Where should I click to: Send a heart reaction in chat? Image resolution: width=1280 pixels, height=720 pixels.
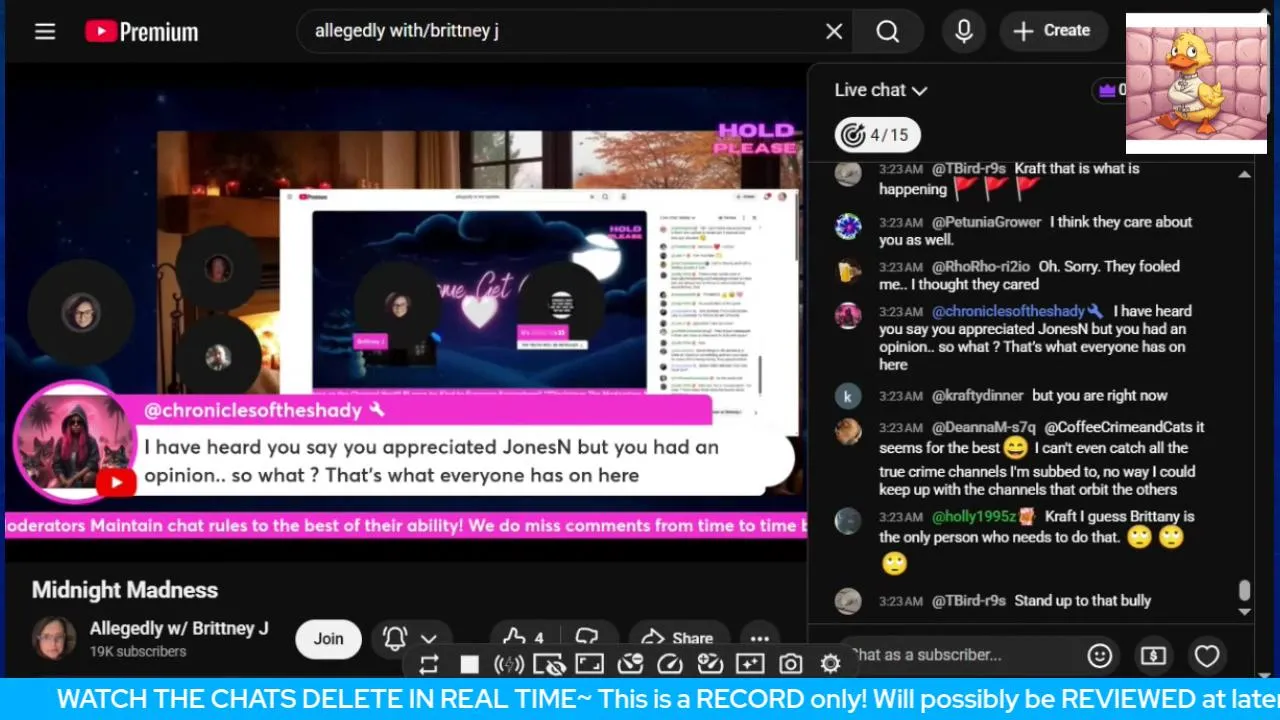pos(1207,656)
